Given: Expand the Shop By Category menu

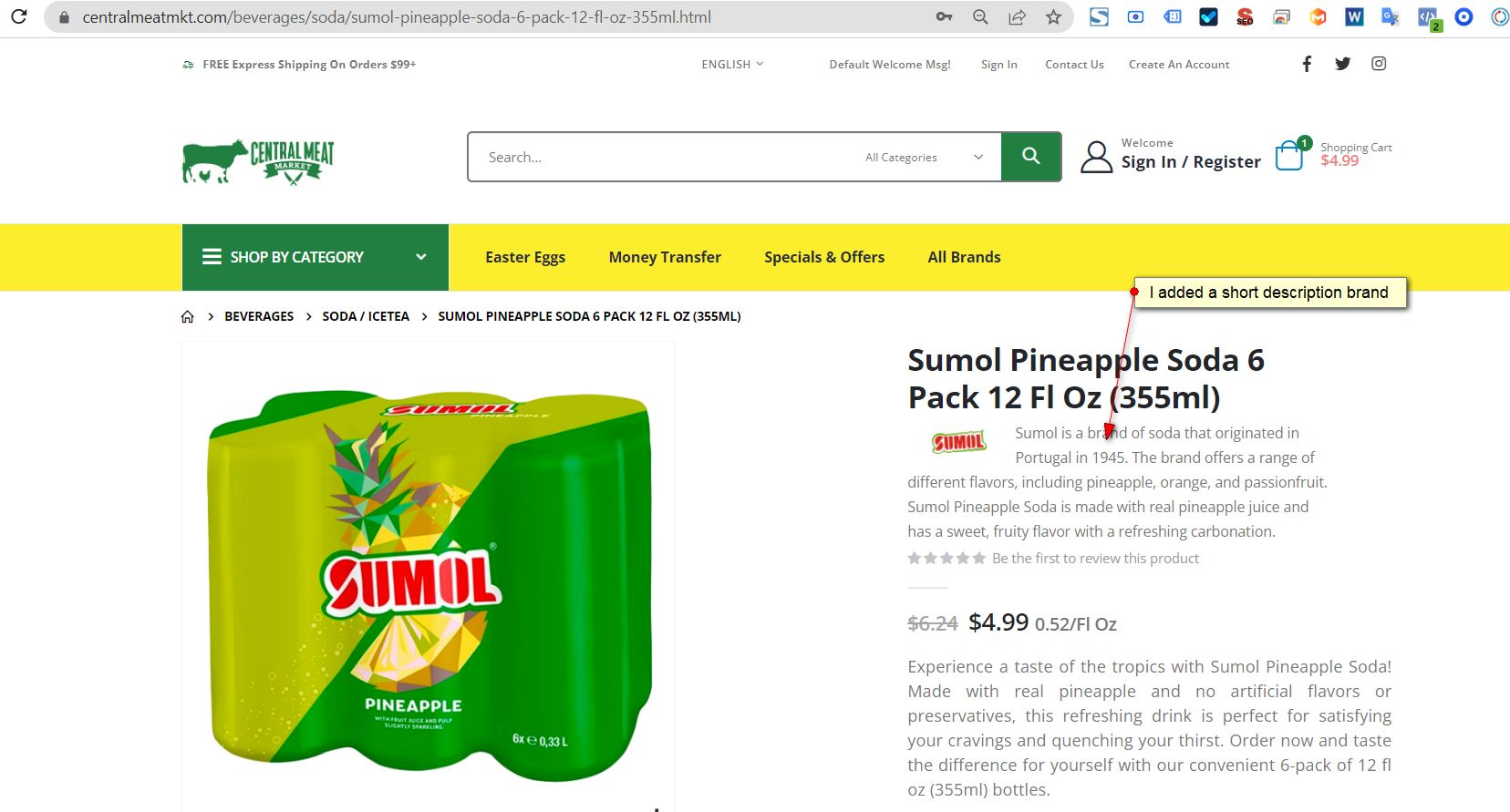Looking at the screenshot, I should [x=315, y=257].
